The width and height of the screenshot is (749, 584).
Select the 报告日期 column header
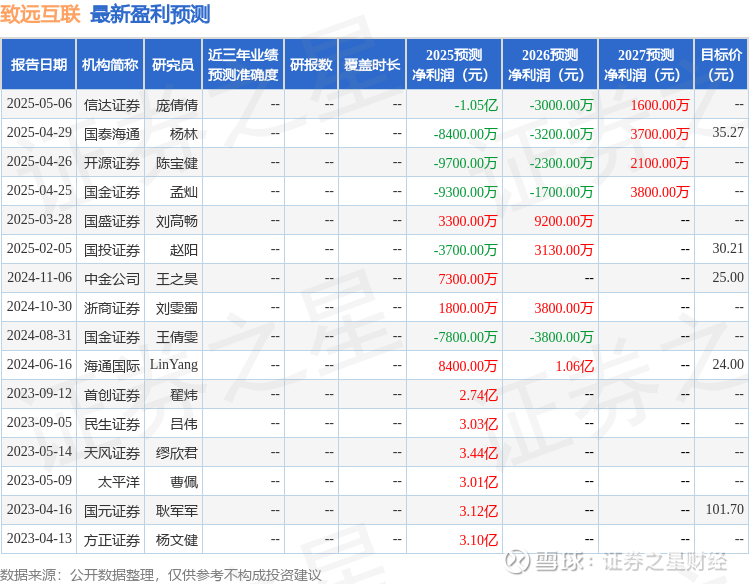(39, 64)
